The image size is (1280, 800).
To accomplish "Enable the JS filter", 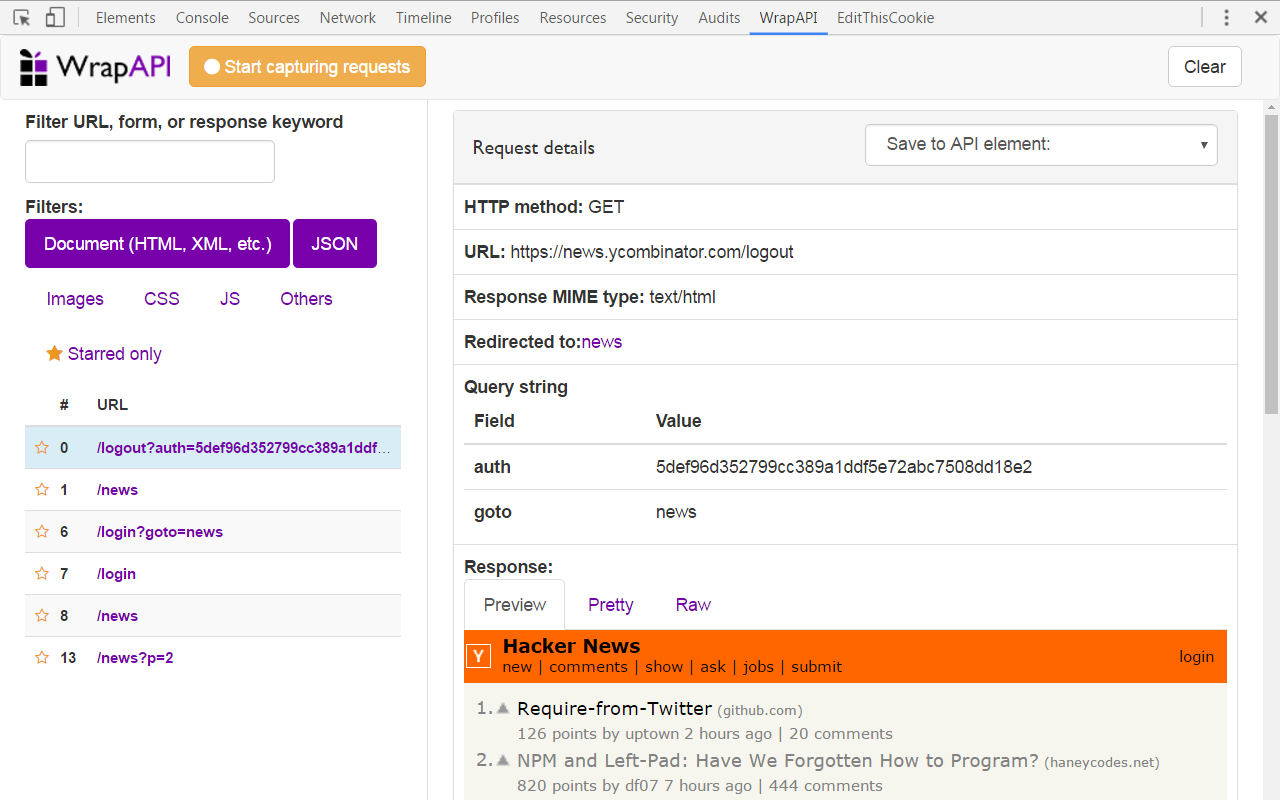I will (230, 299).
